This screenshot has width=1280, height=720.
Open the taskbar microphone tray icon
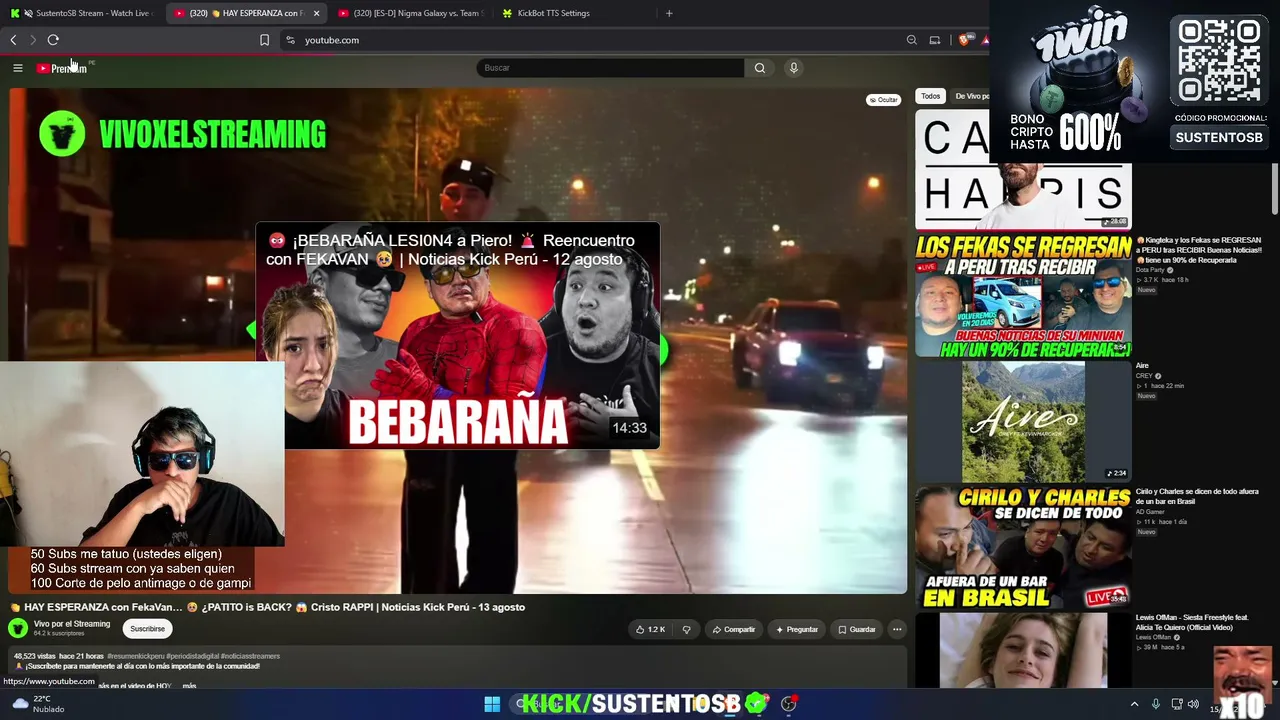1156,704
